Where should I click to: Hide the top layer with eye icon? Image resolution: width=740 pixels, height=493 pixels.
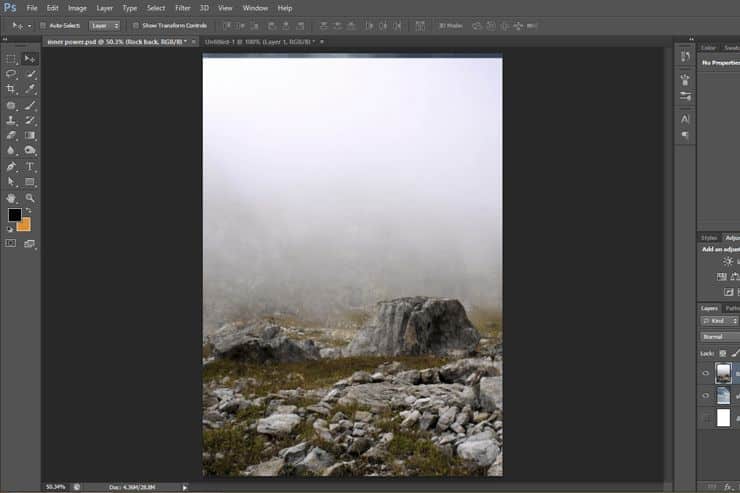coord(706,373)
